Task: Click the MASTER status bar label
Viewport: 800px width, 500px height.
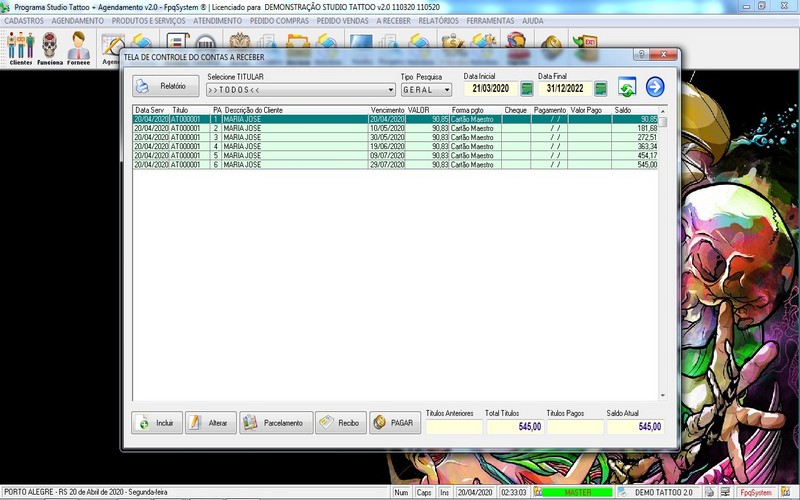Action: (x=577, y=492)
